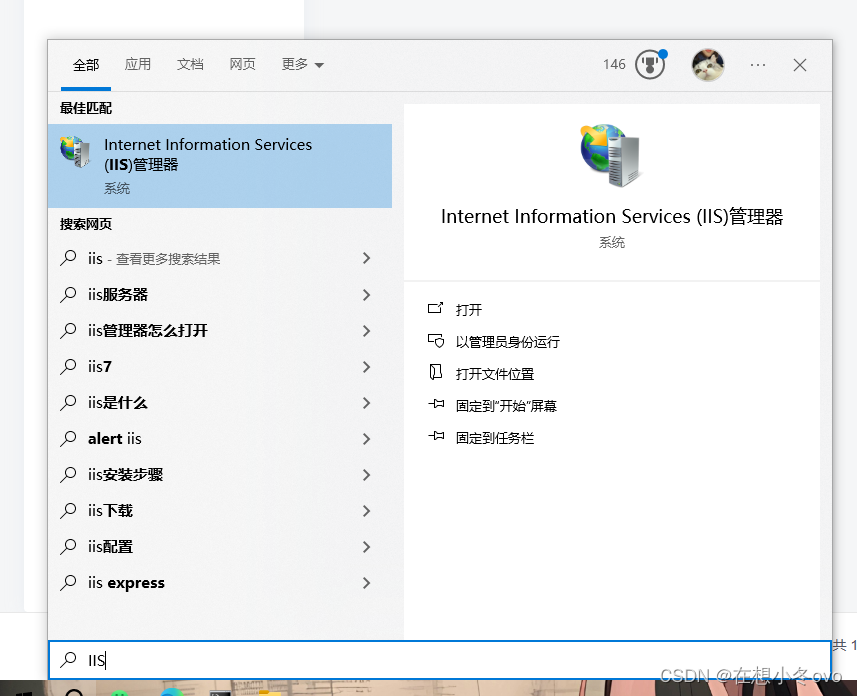Screen dimensions: 857x696
Task: Switch to the 网页 tab
Action: tap(242, 65)
